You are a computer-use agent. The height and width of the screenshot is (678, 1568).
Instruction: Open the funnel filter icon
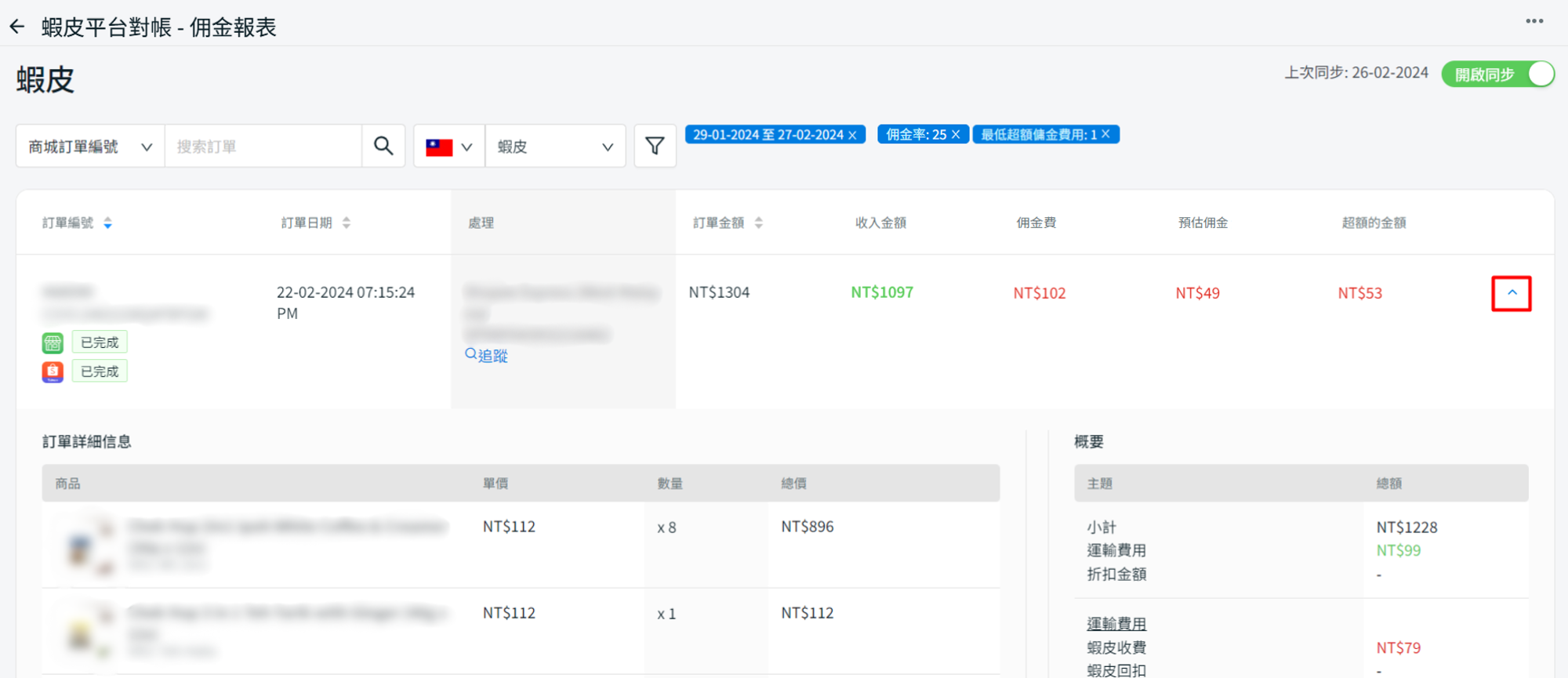tap(655, 146)
